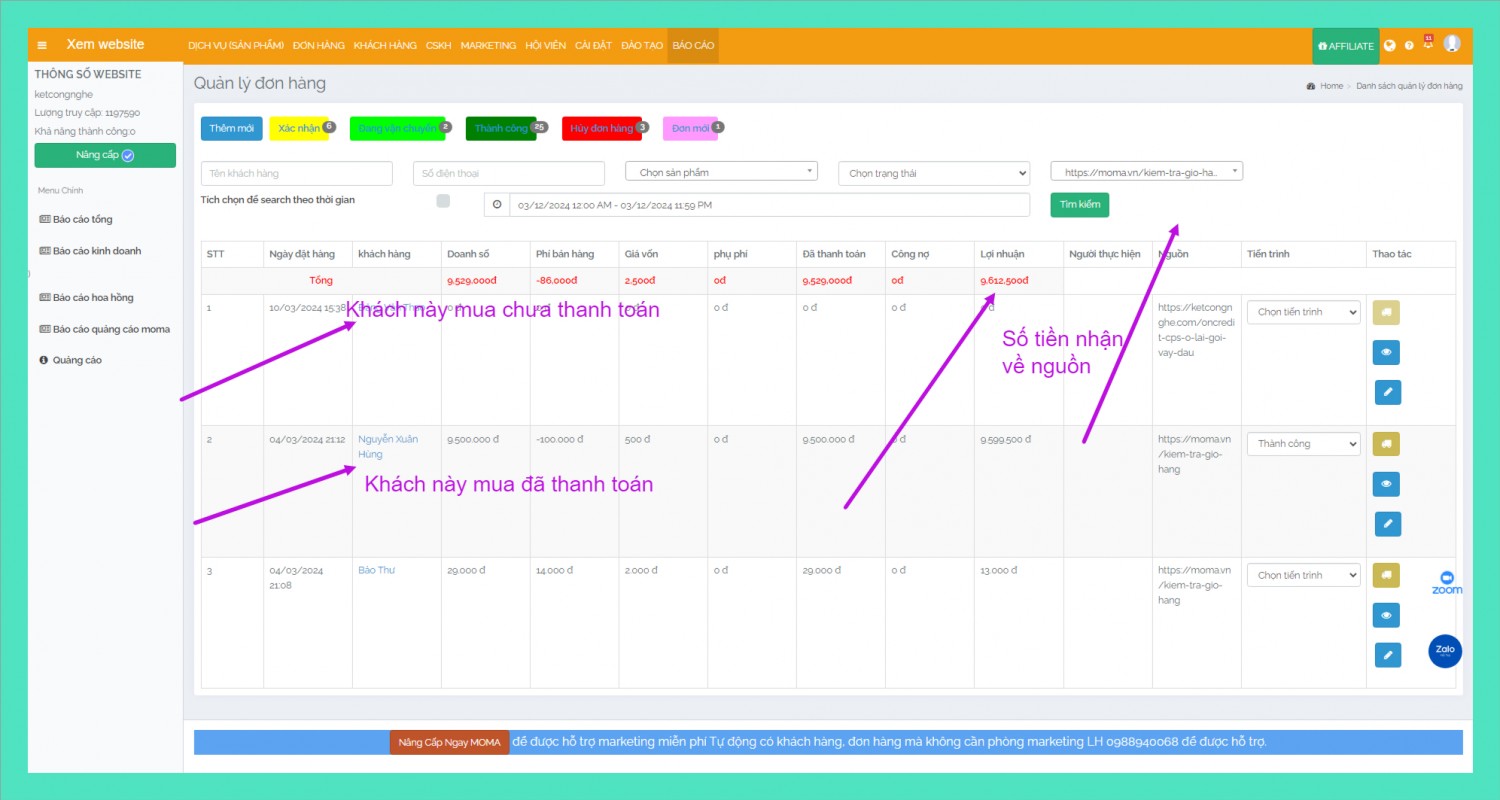The height and width of the screenshot is (800, 1500).
Task: Open the 'Chọn sản phẩm' dropdown
Action: point(721,172)
